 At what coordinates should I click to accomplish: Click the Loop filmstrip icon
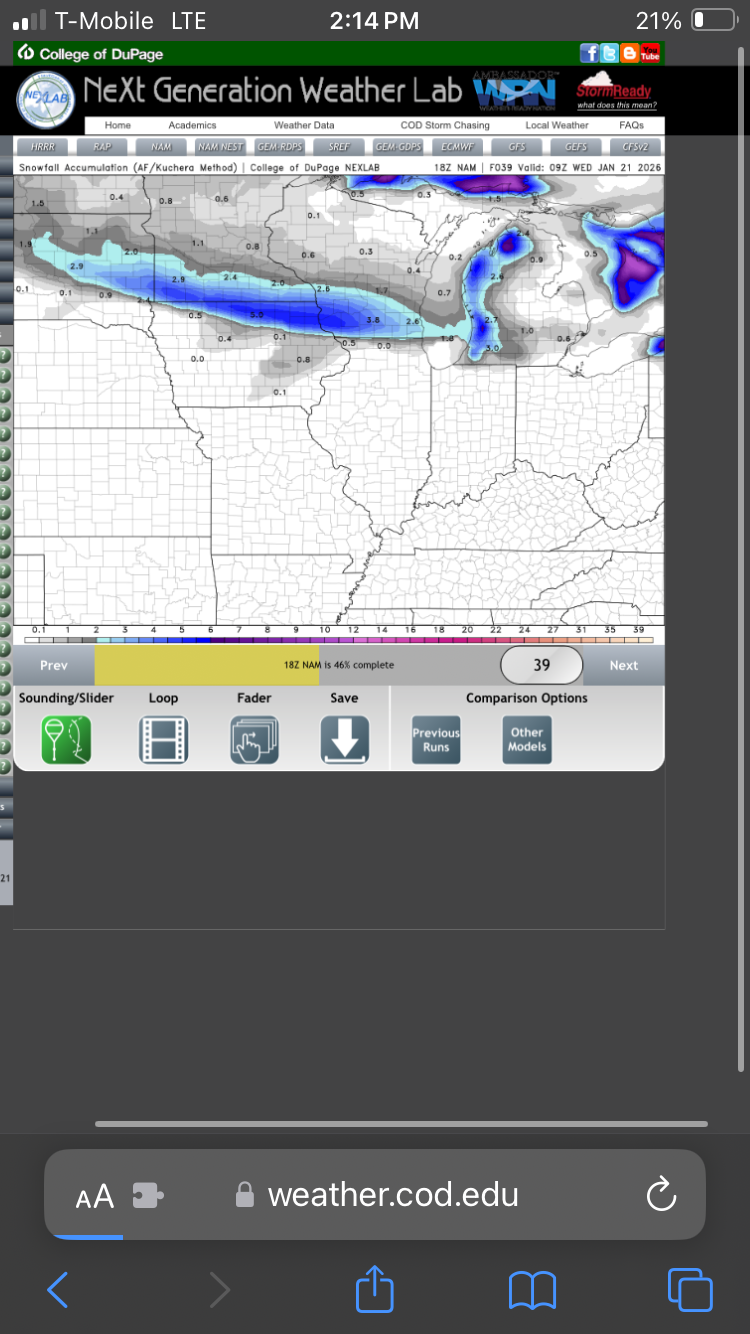[x=163, y=741]
